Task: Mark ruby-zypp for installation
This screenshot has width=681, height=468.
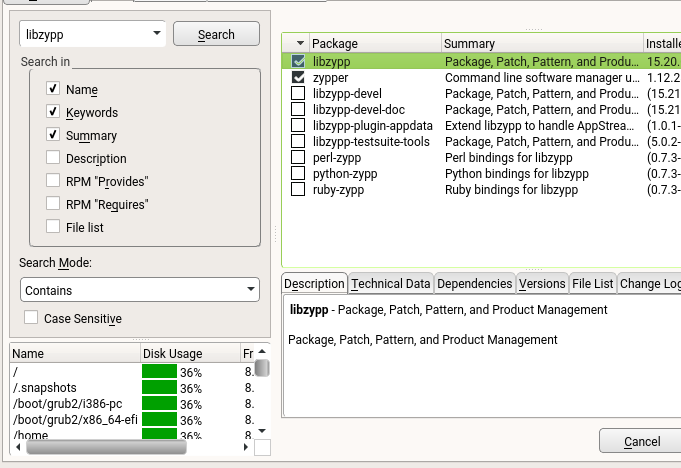Action: click(x=298, y=190)
